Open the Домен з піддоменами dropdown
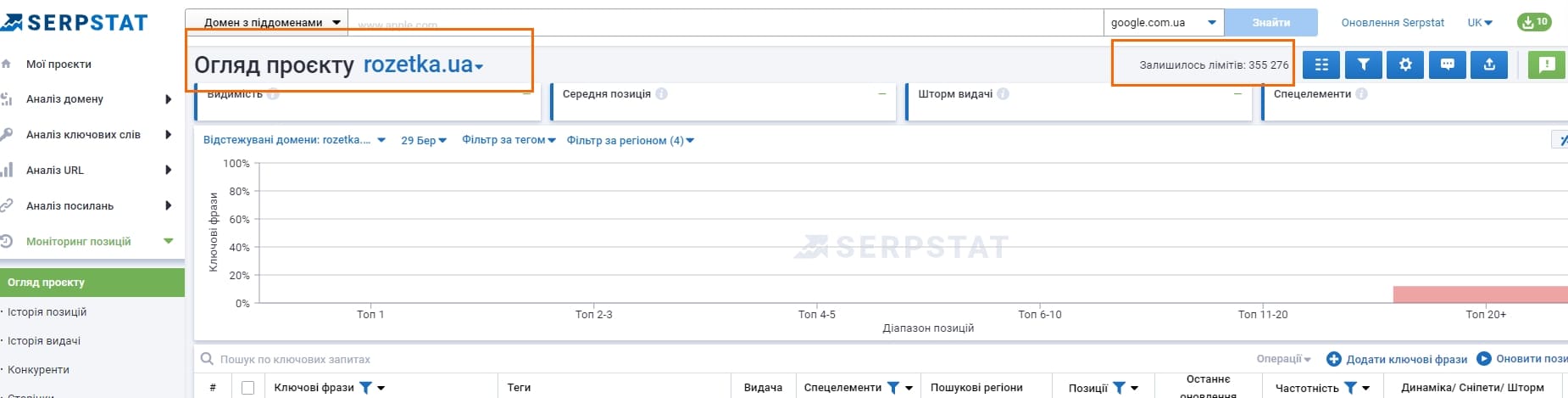Image resolution: width=1568 pixels, height=398 pixels. pyautogui.click(x=266, y=23)
